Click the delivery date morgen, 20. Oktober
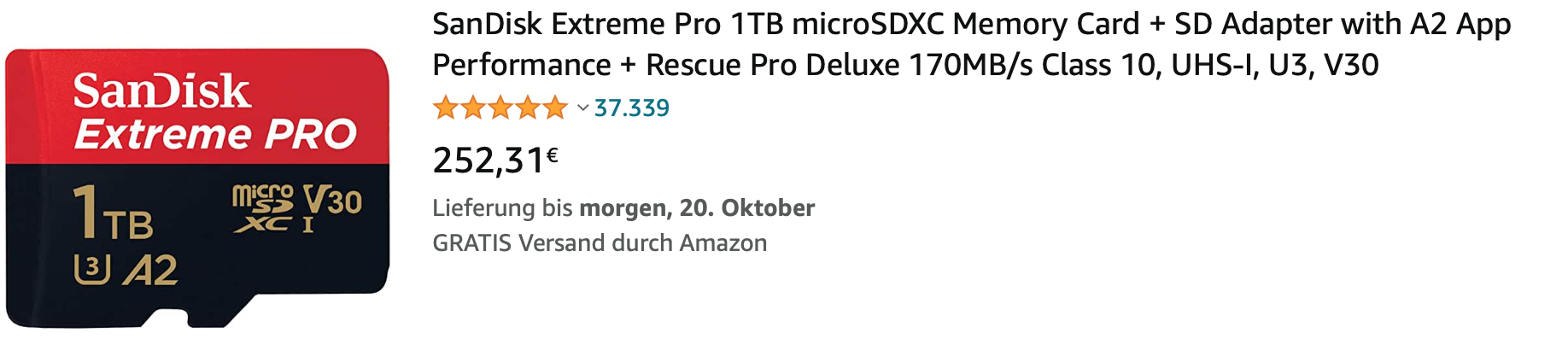This screenshot has width=1568, height=350. [697, 208]
